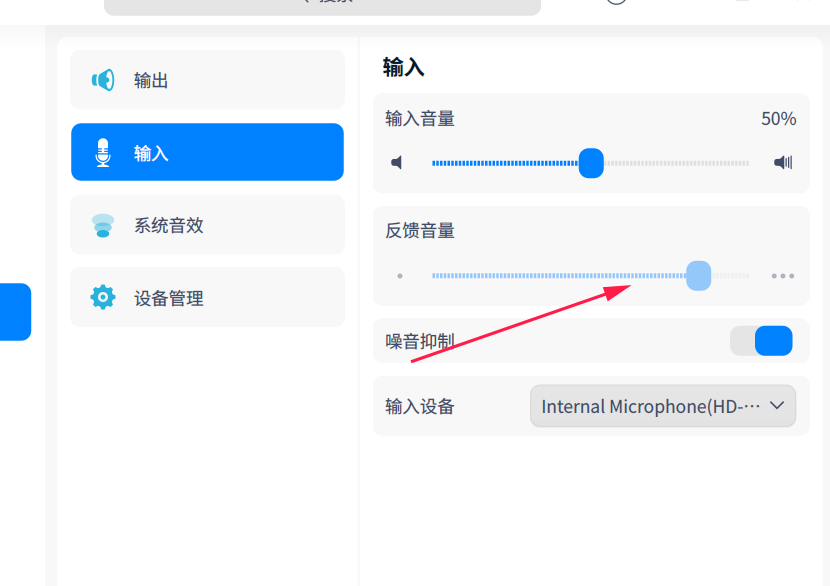Viewport: 830px width, 586px height.
Task: Click the 设备管理 gear icon
Action: (103, 297)
